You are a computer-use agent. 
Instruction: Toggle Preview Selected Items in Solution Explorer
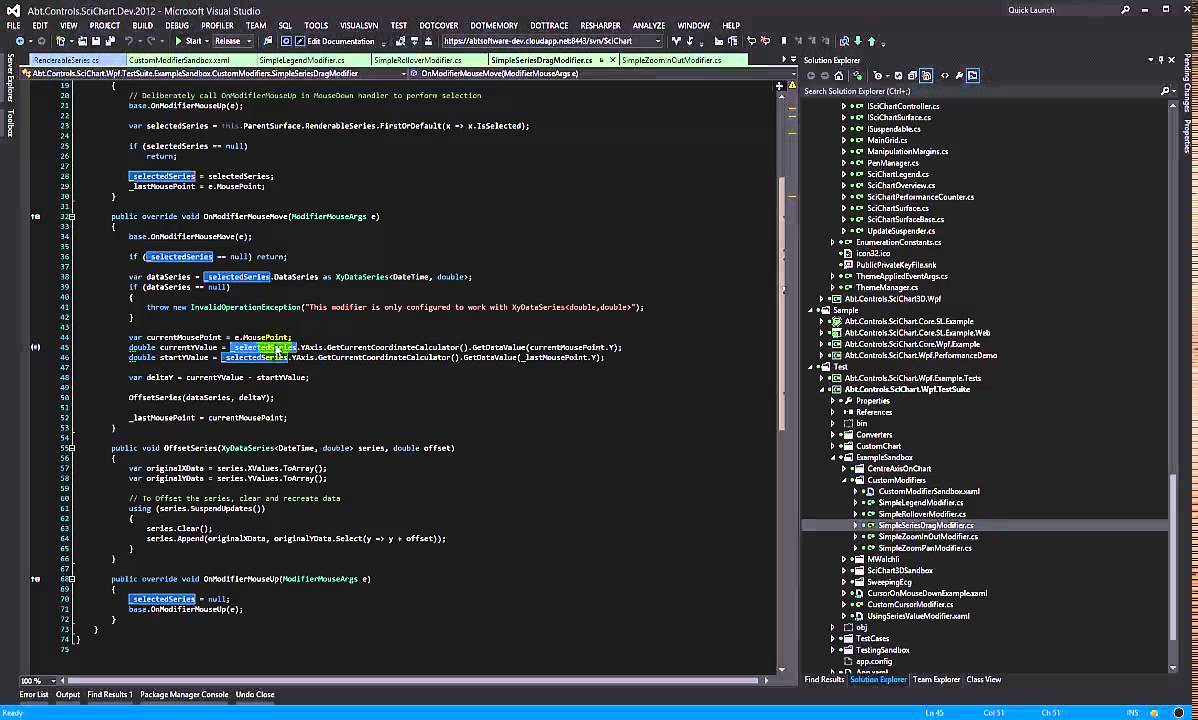tap(973, 76)
